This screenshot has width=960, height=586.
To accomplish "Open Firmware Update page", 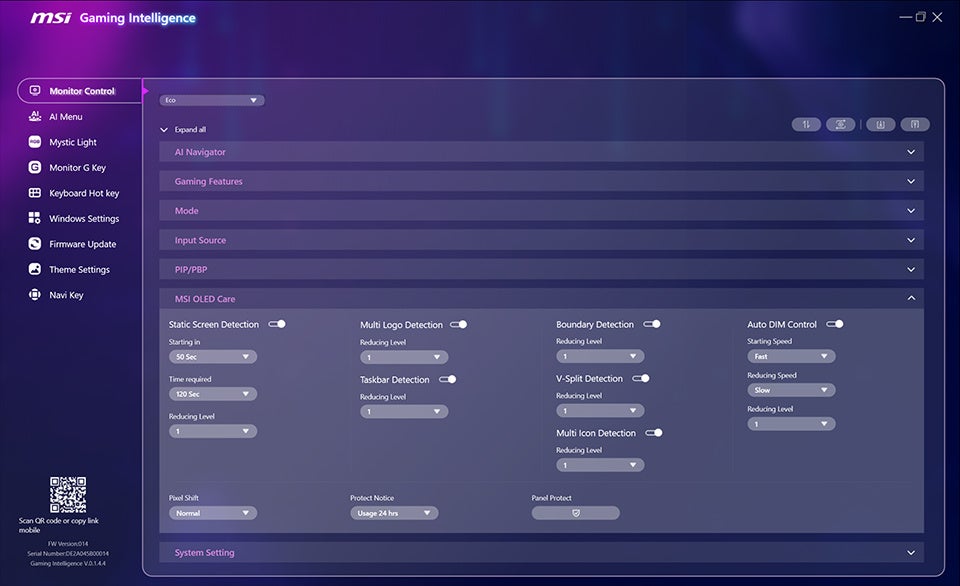I will pyautogui.click(x=83, y=244).
